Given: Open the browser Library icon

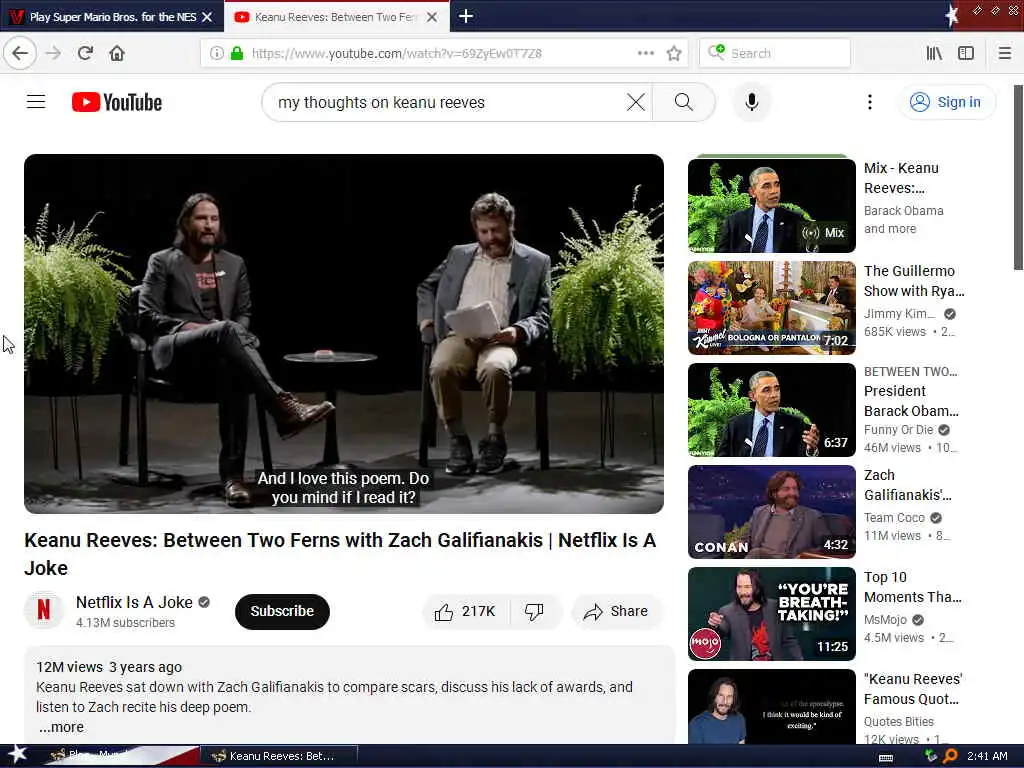Looking at the screenshot, I should [x=934, y=53].
